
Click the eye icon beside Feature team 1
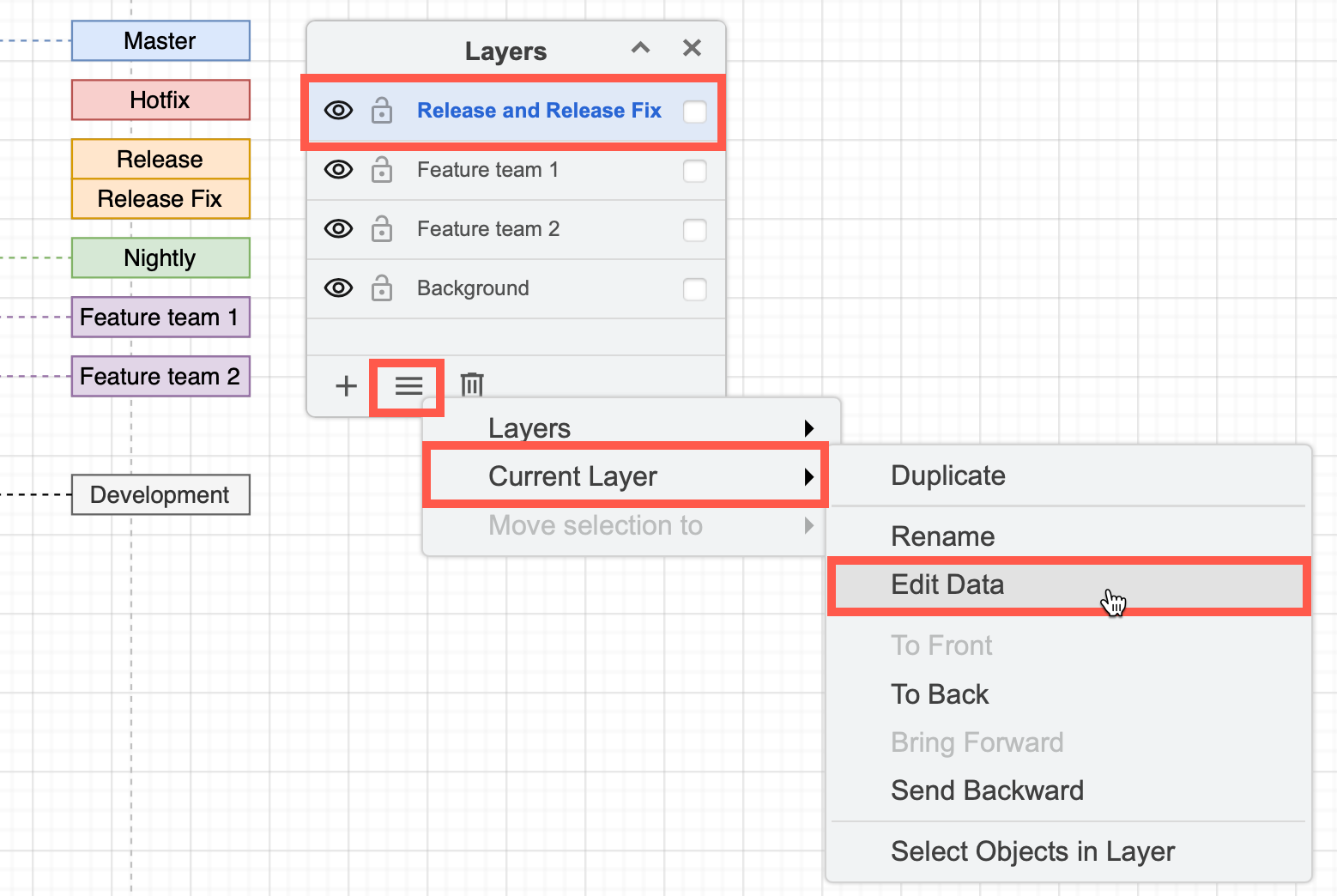[338, 170]
